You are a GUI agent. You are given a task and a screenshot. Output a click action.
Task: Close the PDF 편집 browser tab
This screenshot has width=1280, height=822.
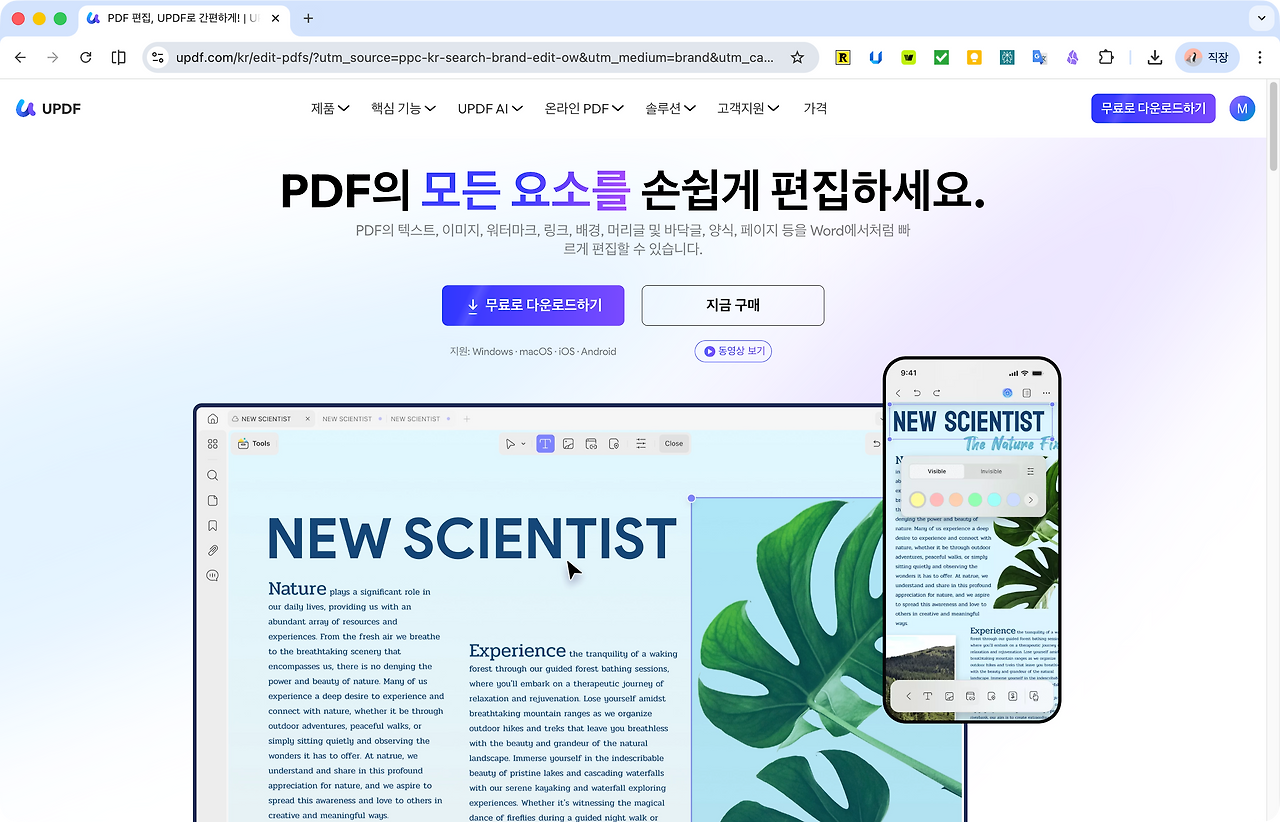click(276, 18)
